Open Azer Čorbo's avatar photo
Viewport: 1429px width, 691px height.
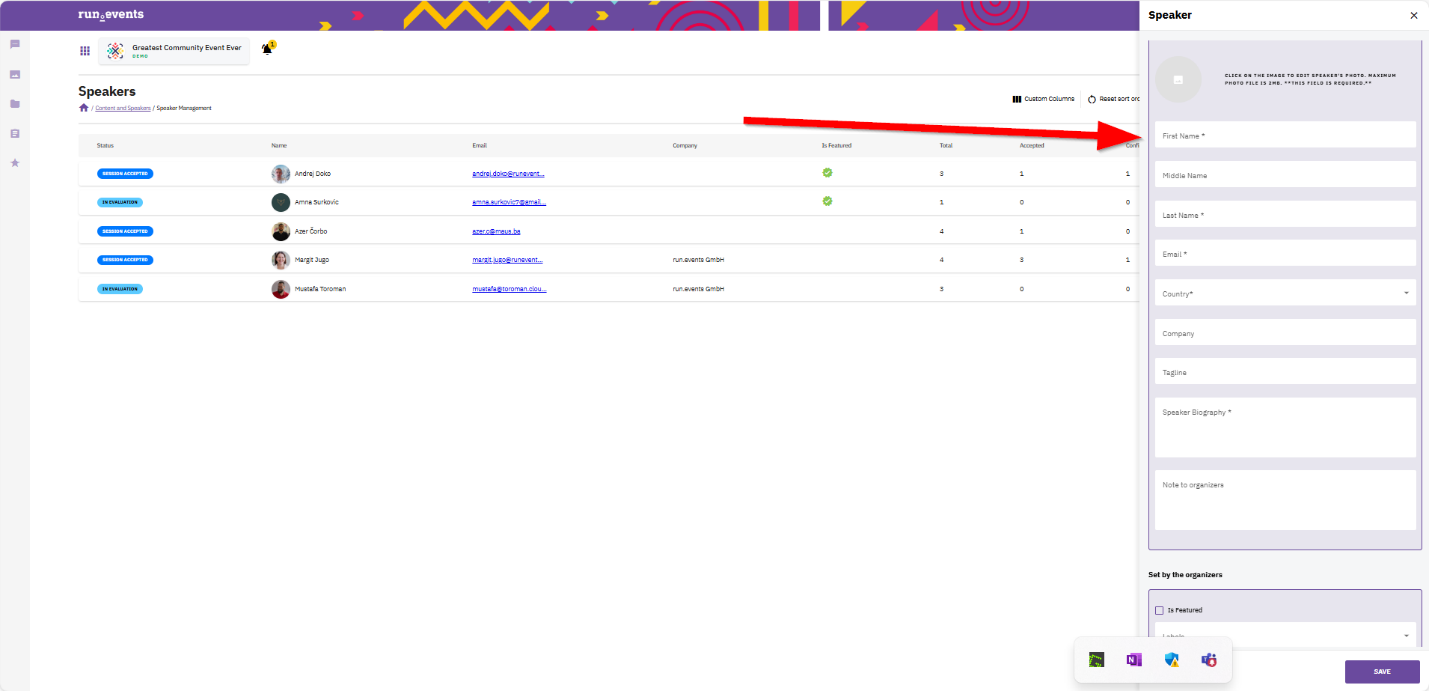pos(281,231)
